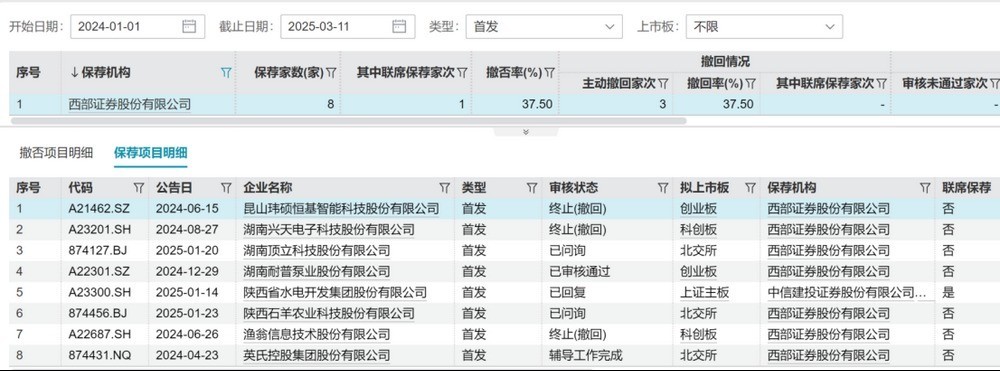Click filter icon next to 保荐家数(家)
The width and height of the screenshot is (1000, 371).
coord(331,73)
